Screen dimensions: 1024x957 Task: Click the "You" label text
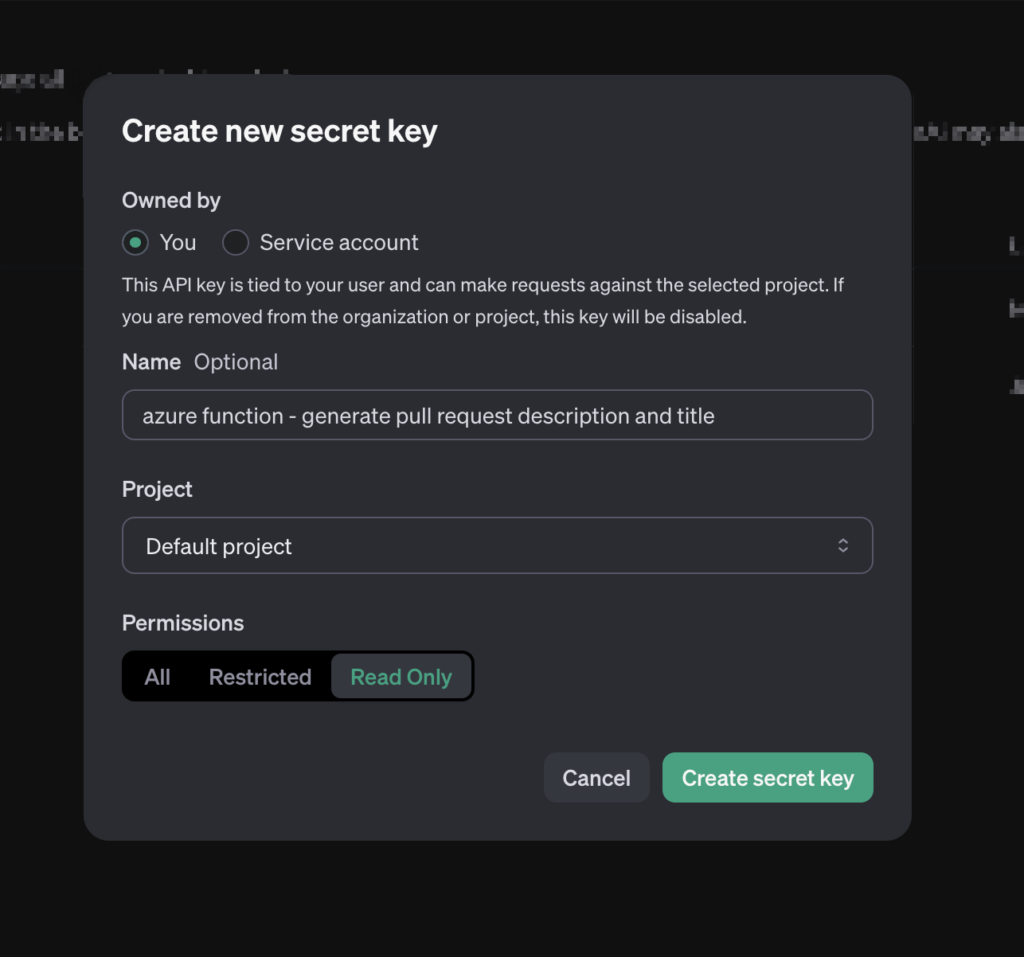(x=178, y=242)
